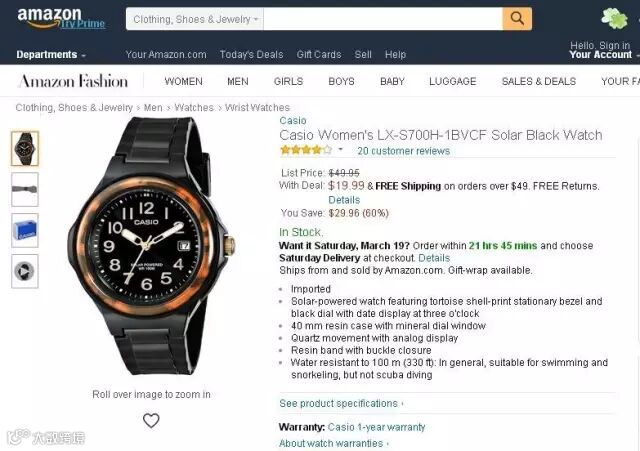Open Today's Deals in the top menu
The height and width of the screenshot is (451, 640).
click(x=251, y=55)
